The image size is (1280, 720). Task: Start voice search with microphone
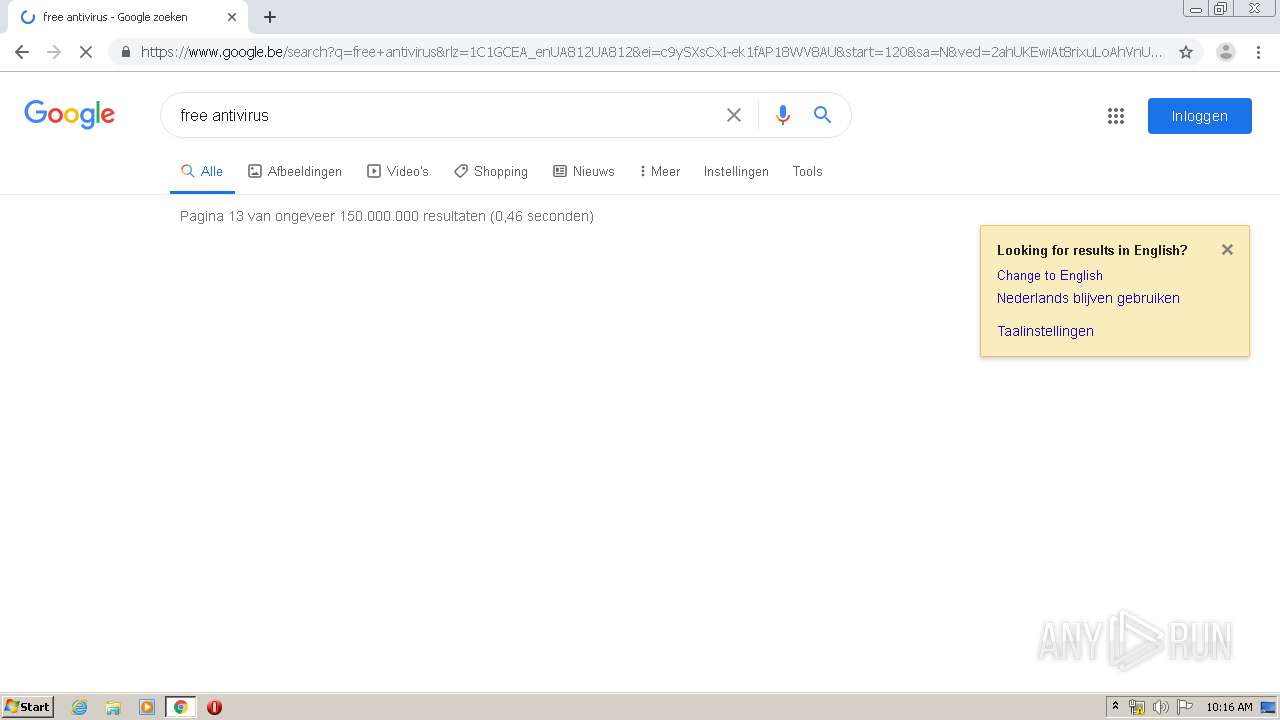783,115
